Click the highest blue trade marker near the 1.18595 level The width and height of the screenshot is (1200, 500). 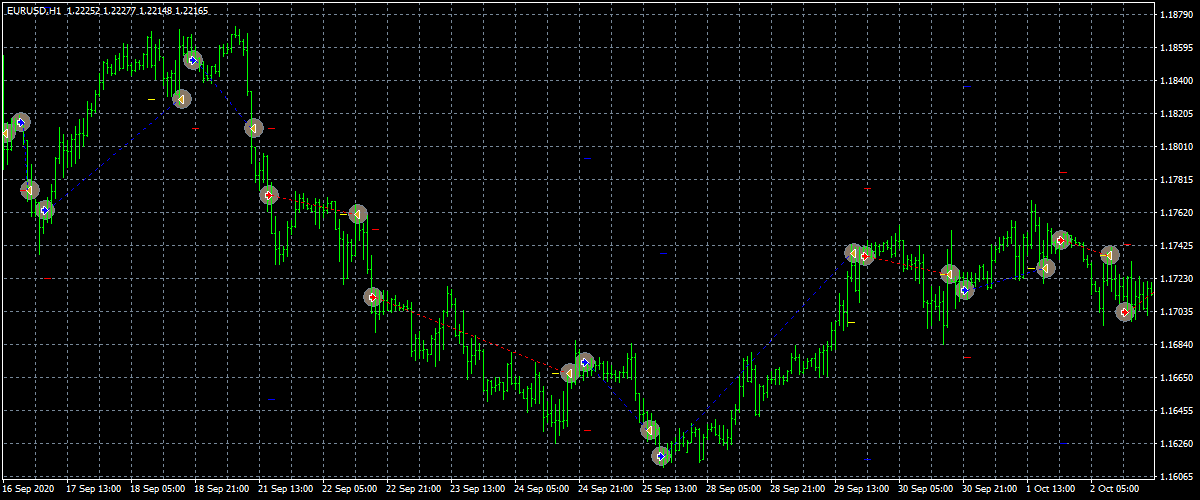tap(193, 61)
